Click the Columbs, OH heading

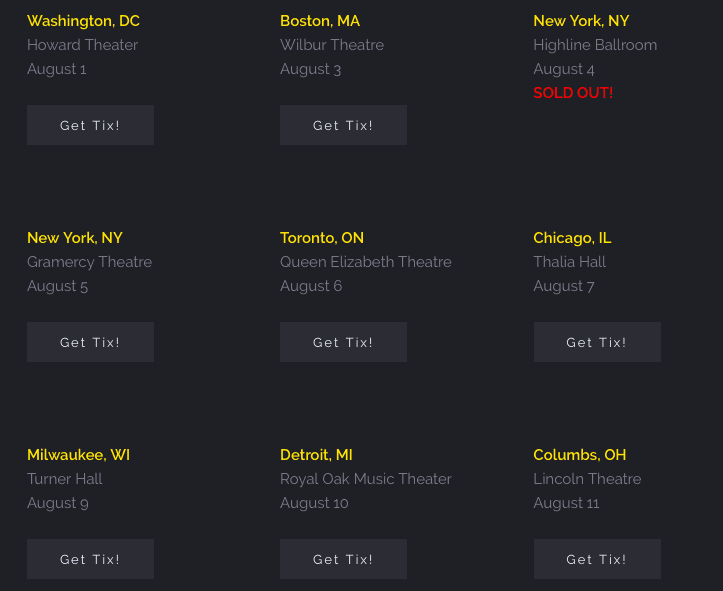tap(580, 455)
